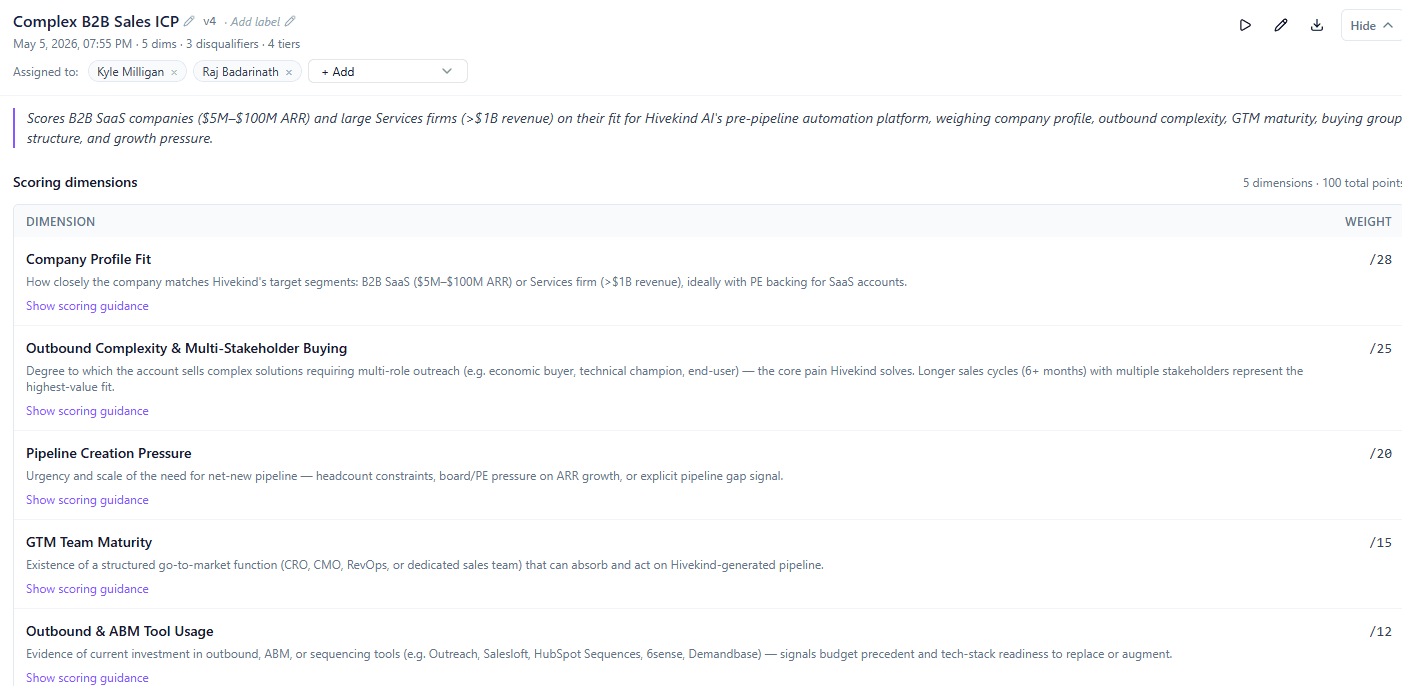
Task: Show scoring guidance for Outbound & ABM Tool Usage
Action: tap(87, 678)
